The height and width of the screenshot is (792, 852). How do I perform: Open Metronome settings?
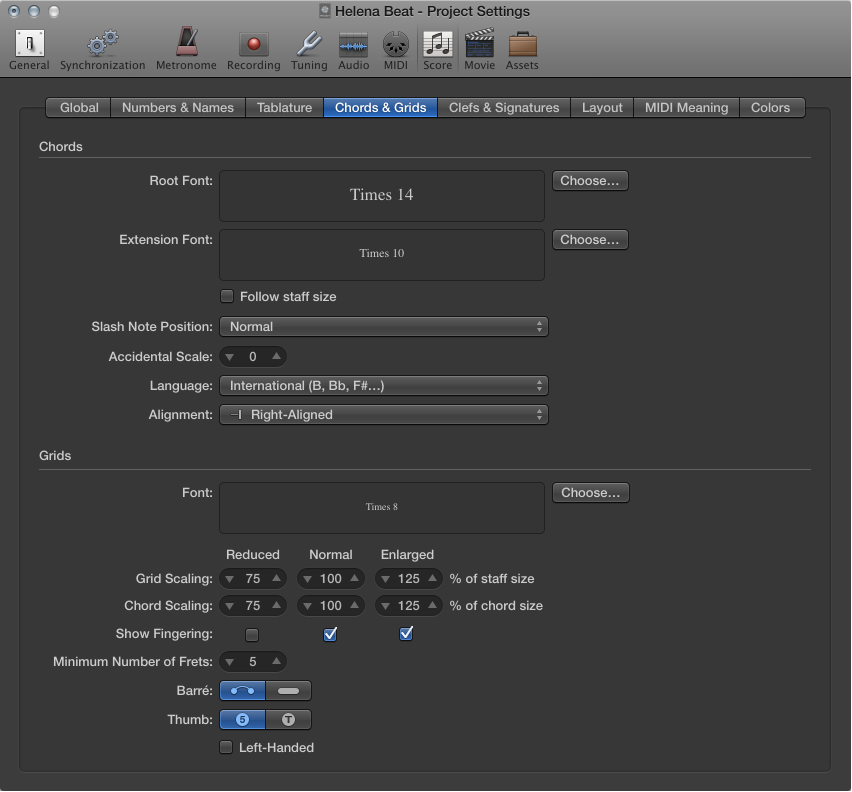point(185,45)
